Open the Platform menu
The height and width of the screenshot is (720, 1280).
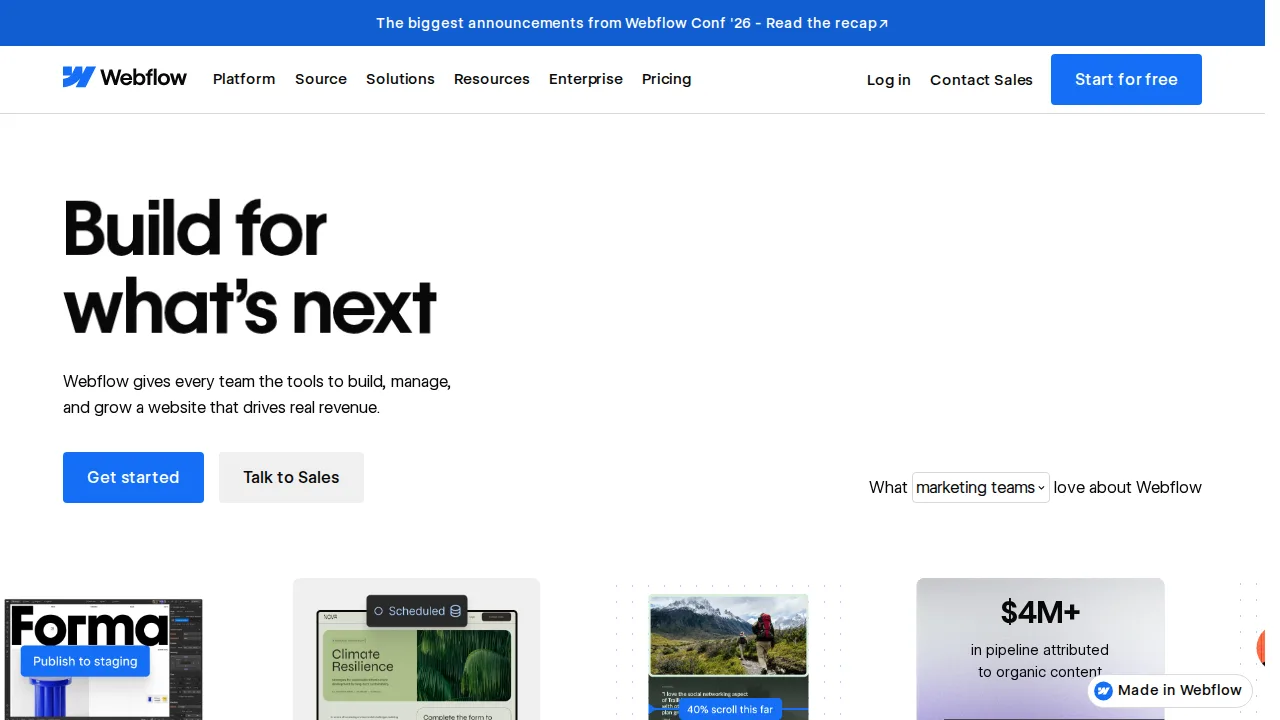[x=244, y=79]
